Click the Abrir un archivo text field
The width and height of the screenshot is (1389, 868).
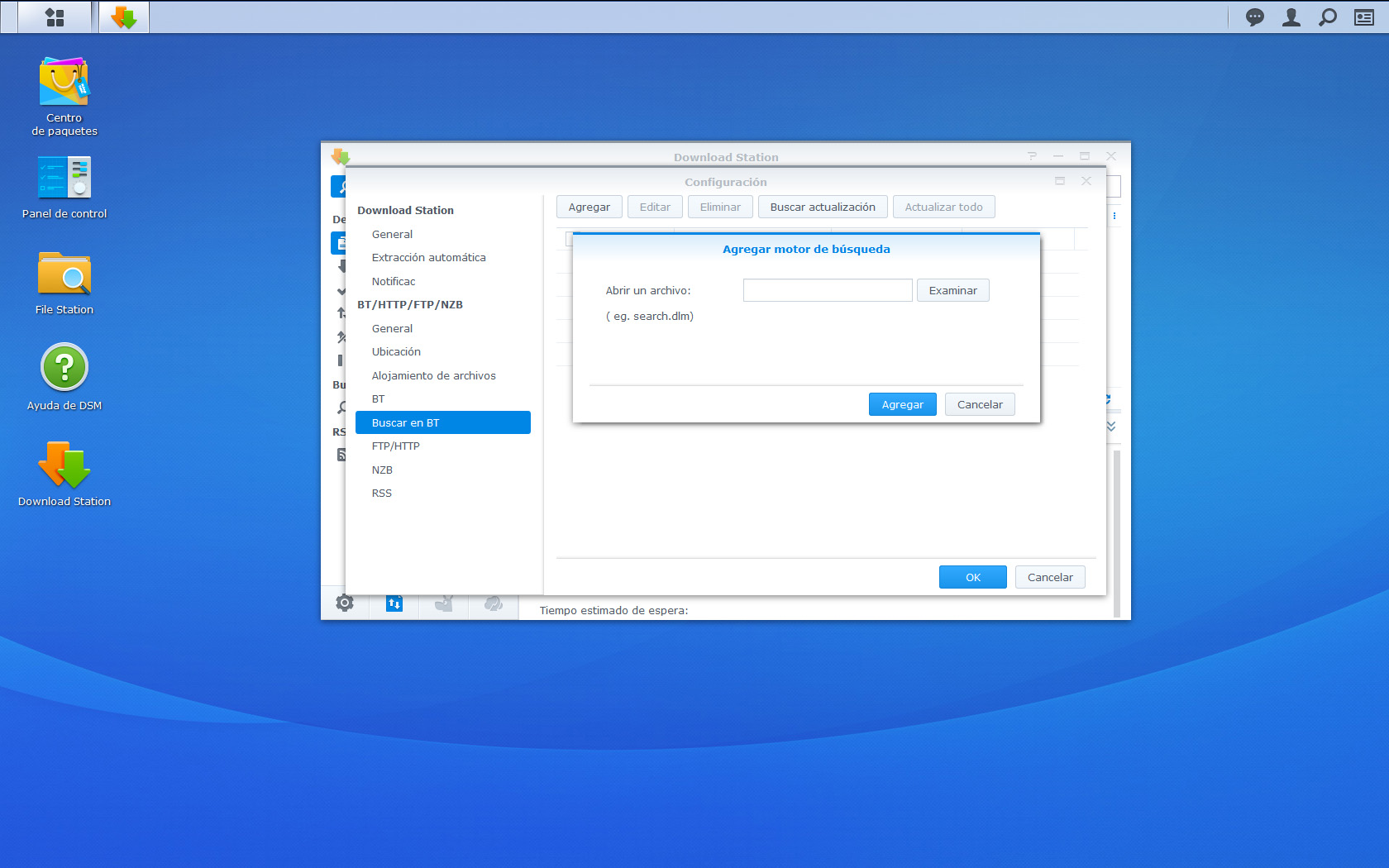click(828, 290)
